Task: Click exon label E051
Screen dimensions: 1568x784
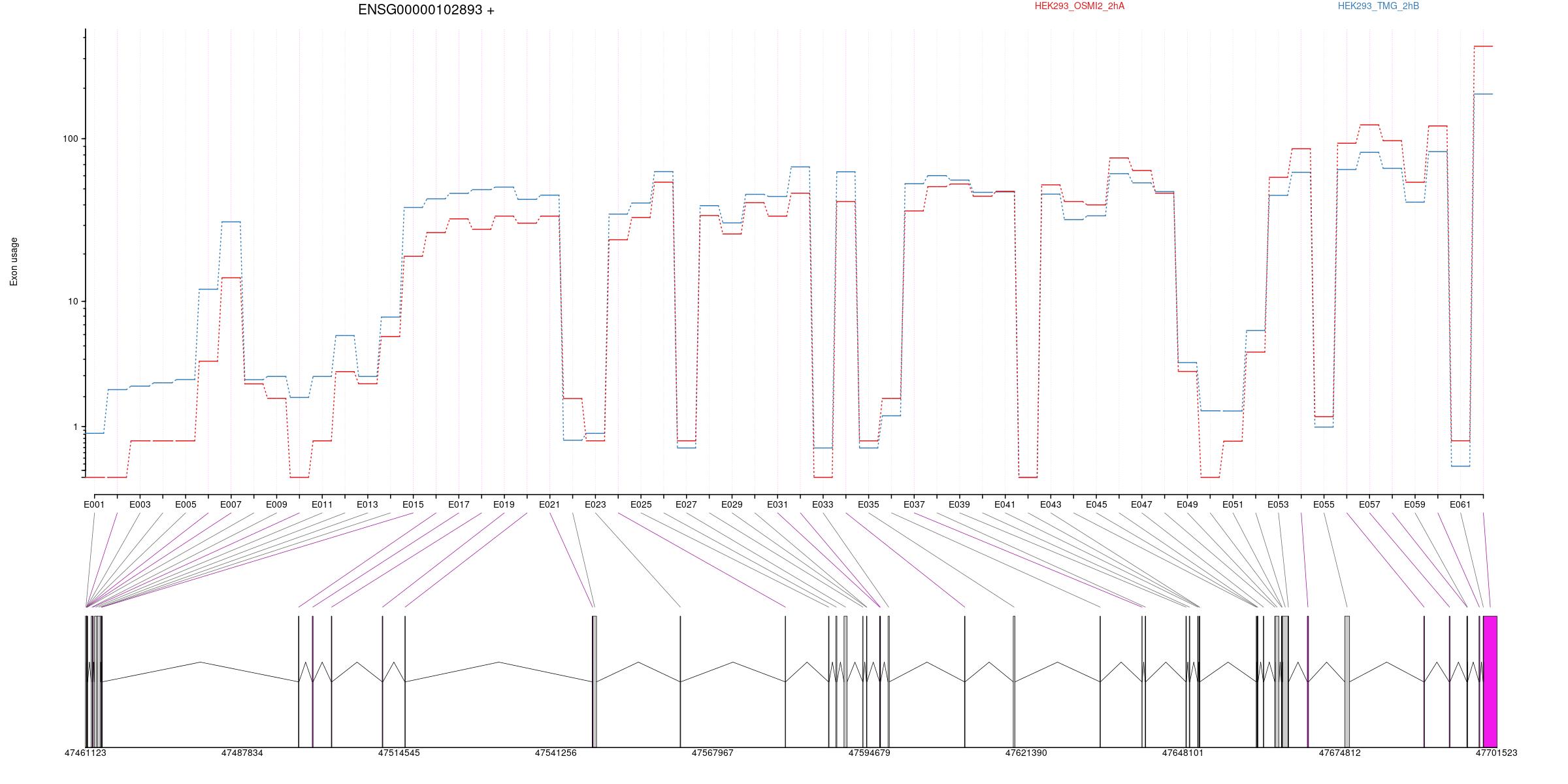Action: (1233, 504)
